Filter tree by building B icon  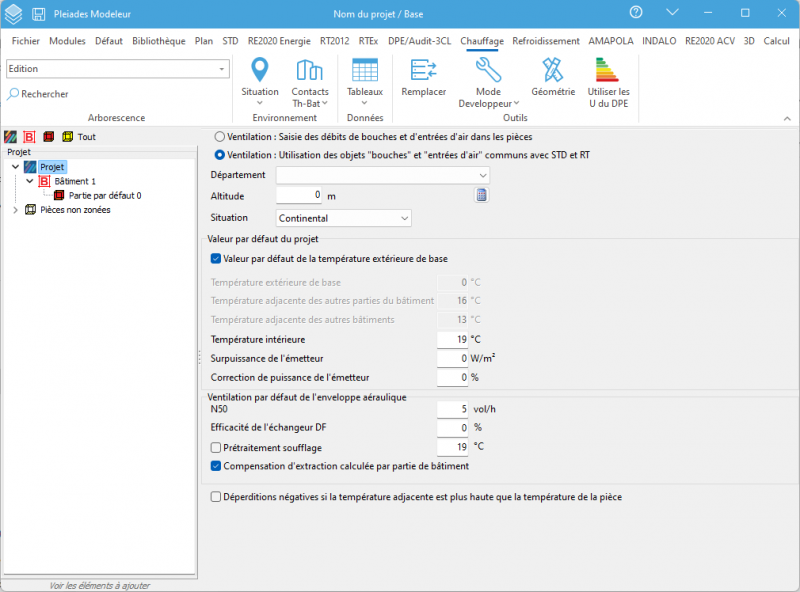(30, 137)
